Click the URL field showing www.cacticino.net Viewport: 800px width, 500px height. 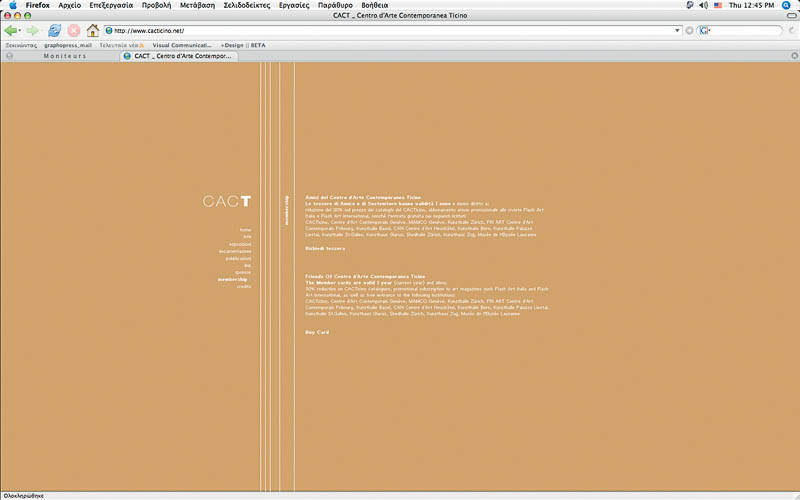coord(393,31)
